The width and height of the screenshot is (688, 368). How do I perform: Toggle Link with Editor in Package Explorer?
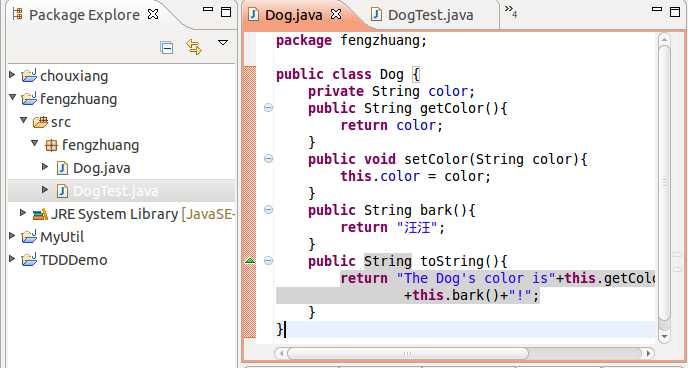click(194, 46)
